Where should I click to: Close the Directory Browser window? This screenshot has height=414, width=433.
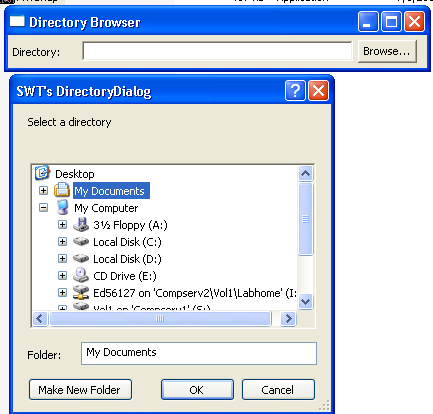click(414, 22)
